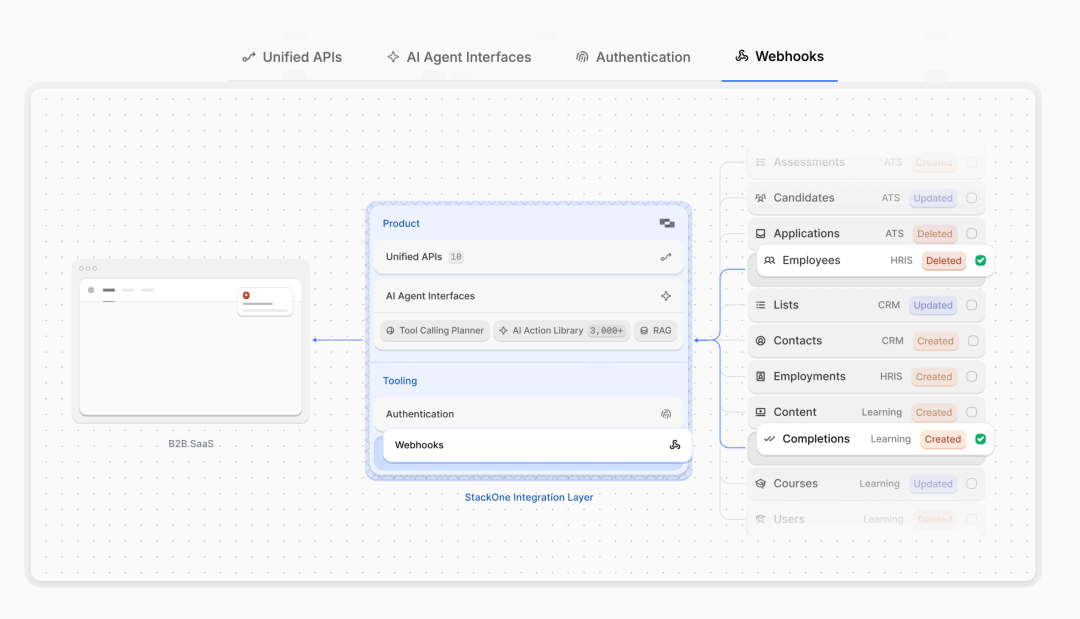The height and width of the screenshot is (619, 1080).
Task: Click the red notification dot in mockup
Action: point(246,295)
